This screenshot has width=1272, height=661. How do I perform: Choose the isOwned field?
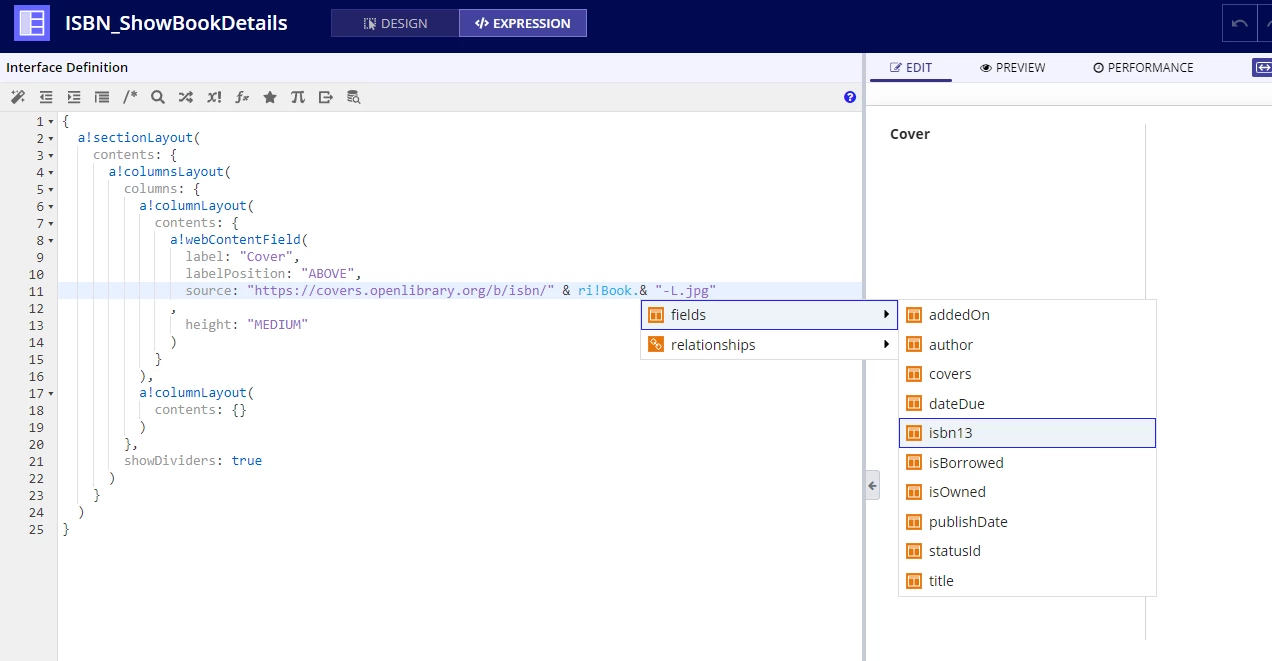(x=1027, y=492)
